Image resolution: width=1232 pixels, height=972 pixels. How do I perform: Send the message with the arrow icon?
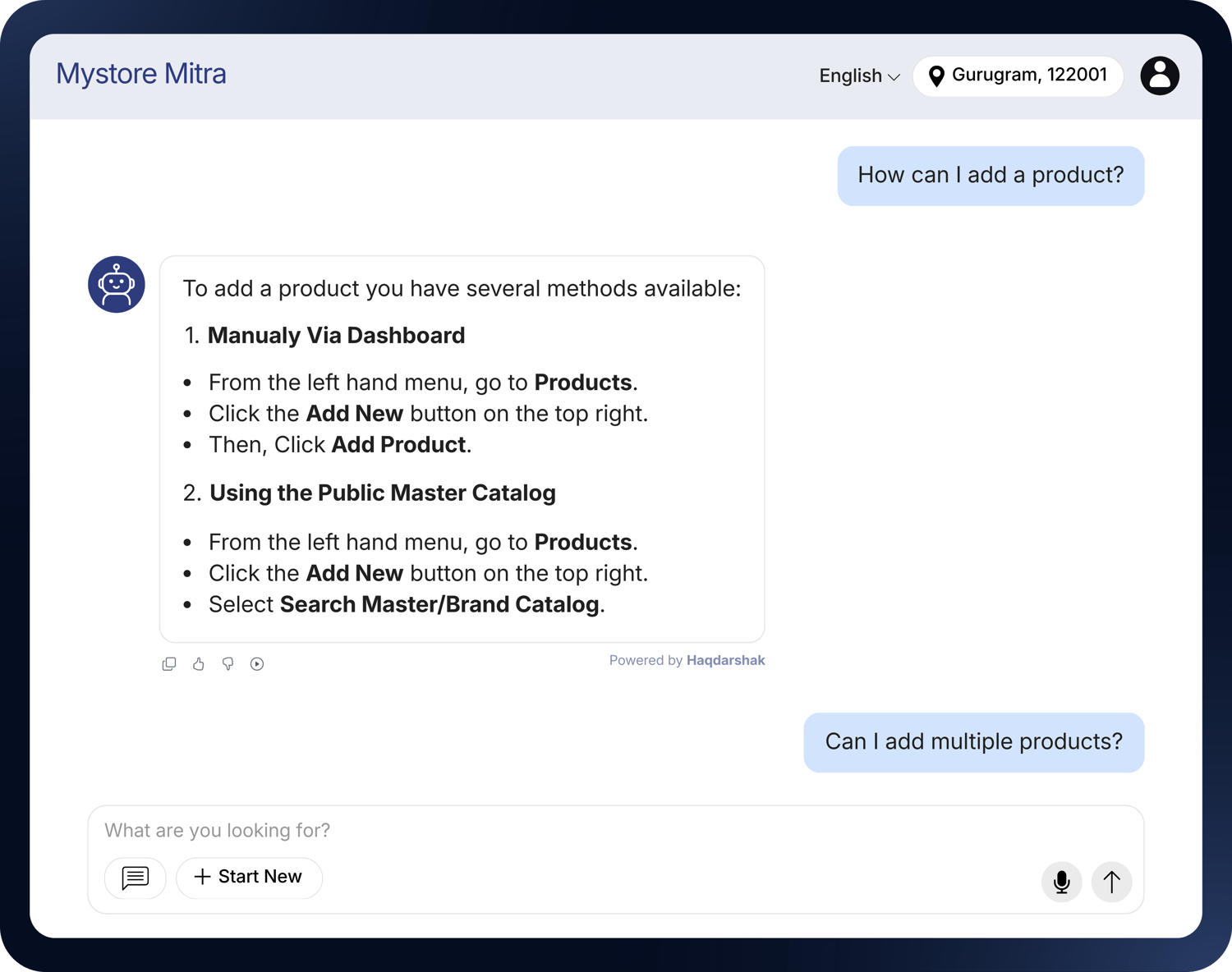[1111, 882]
